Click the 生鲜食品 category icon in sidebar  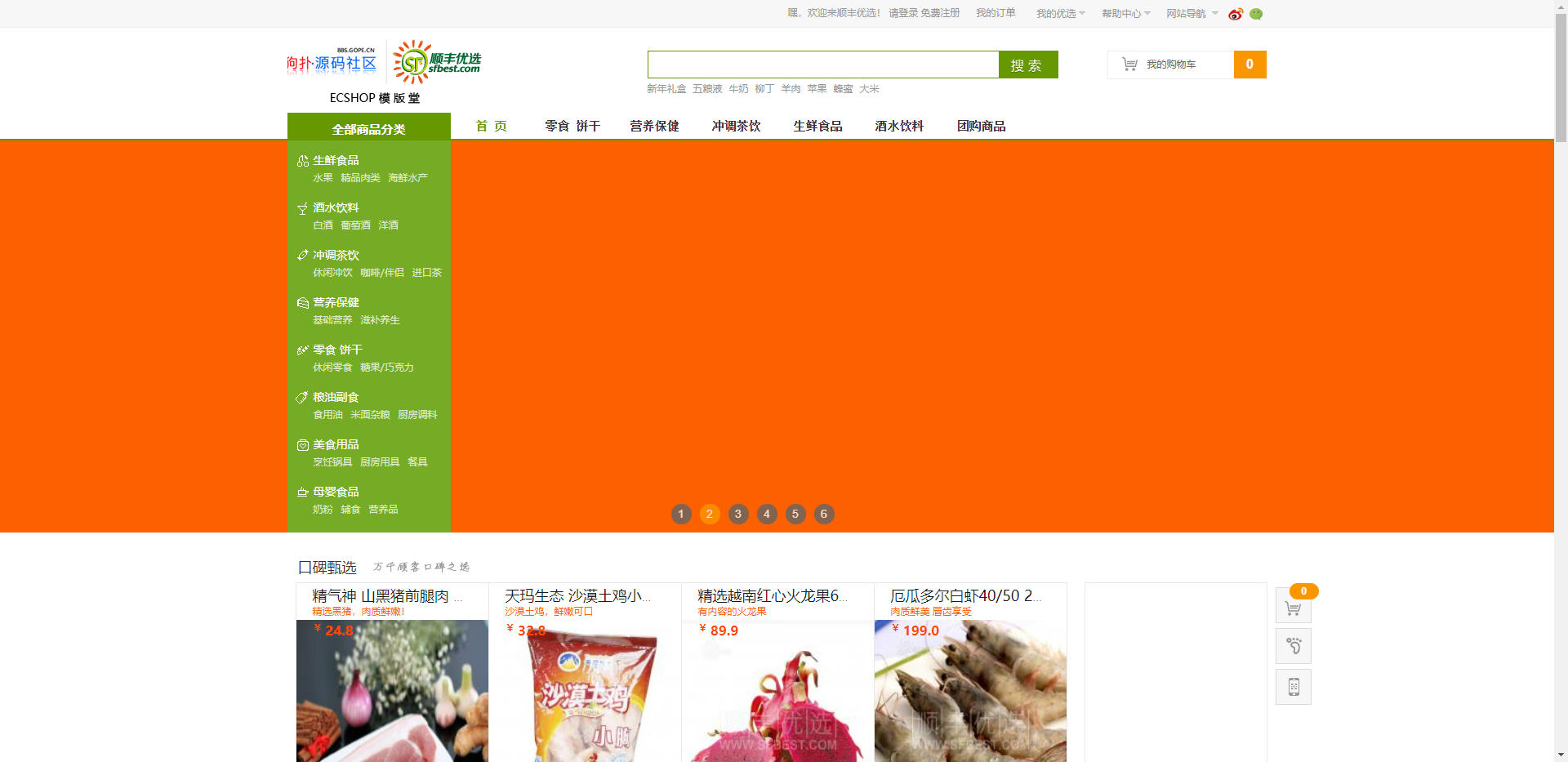(x=302, y=161)
